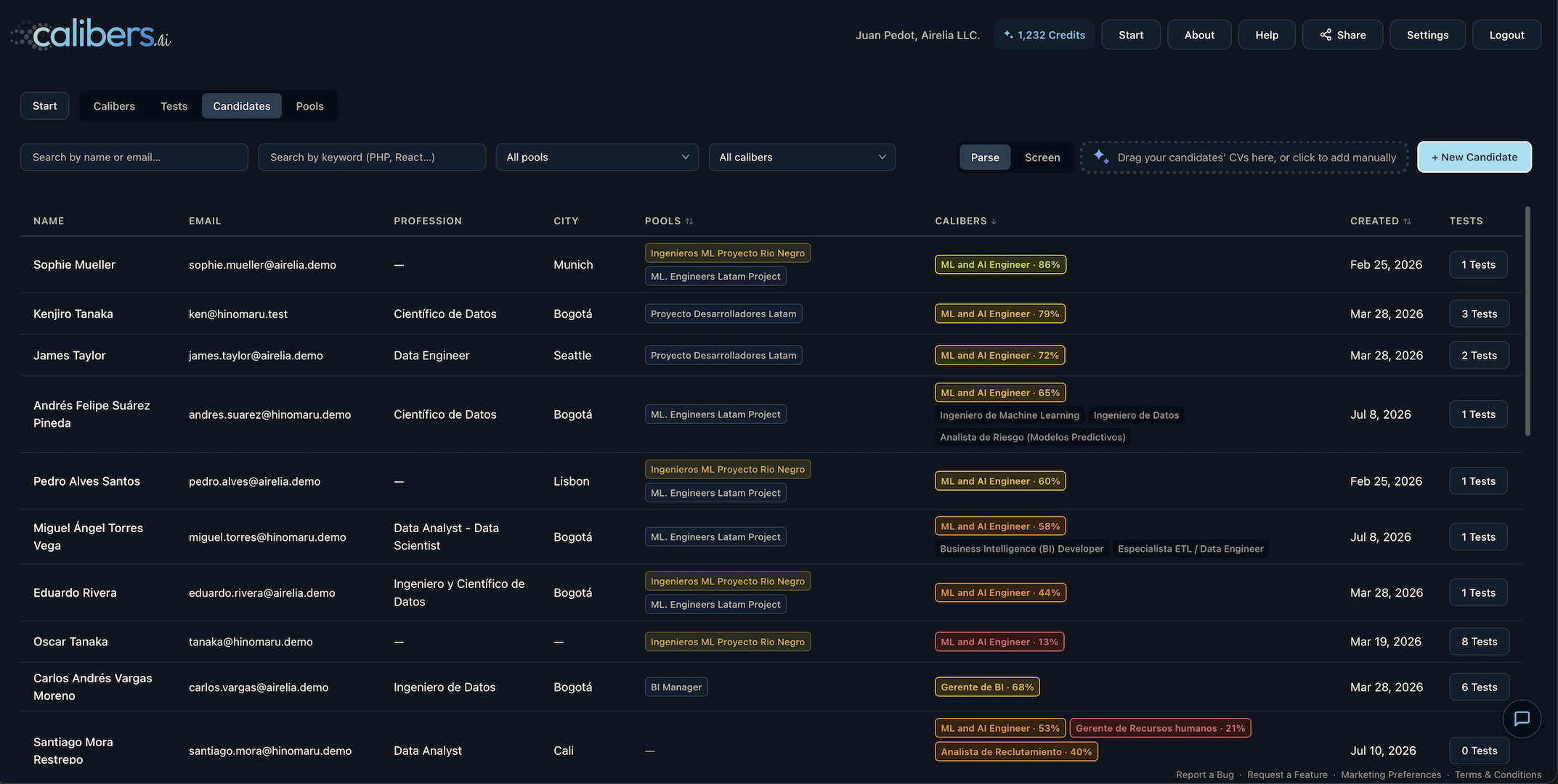Open the Calibers tab
Screen dimensions: 1558x784
click(114, 106)
